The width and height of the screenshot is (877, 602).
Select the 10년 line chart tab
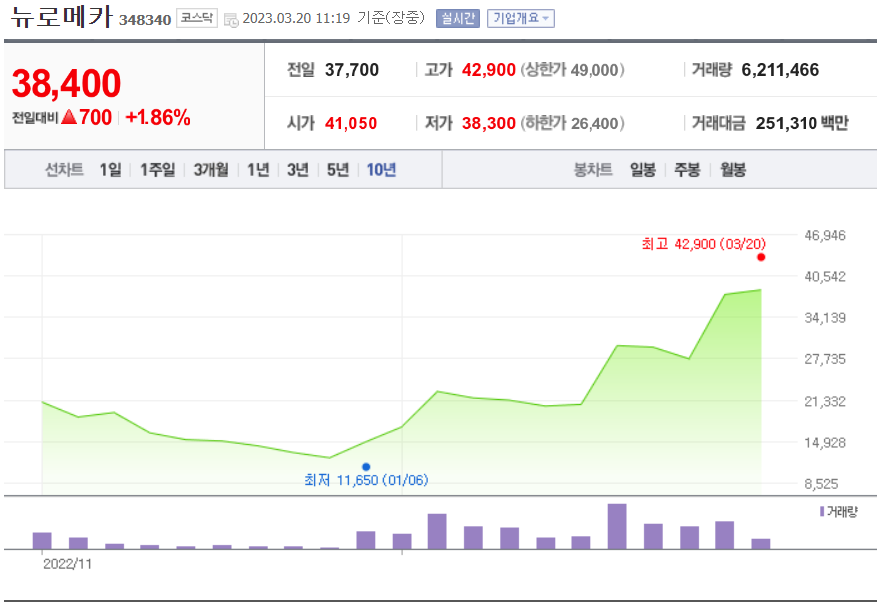381,170
